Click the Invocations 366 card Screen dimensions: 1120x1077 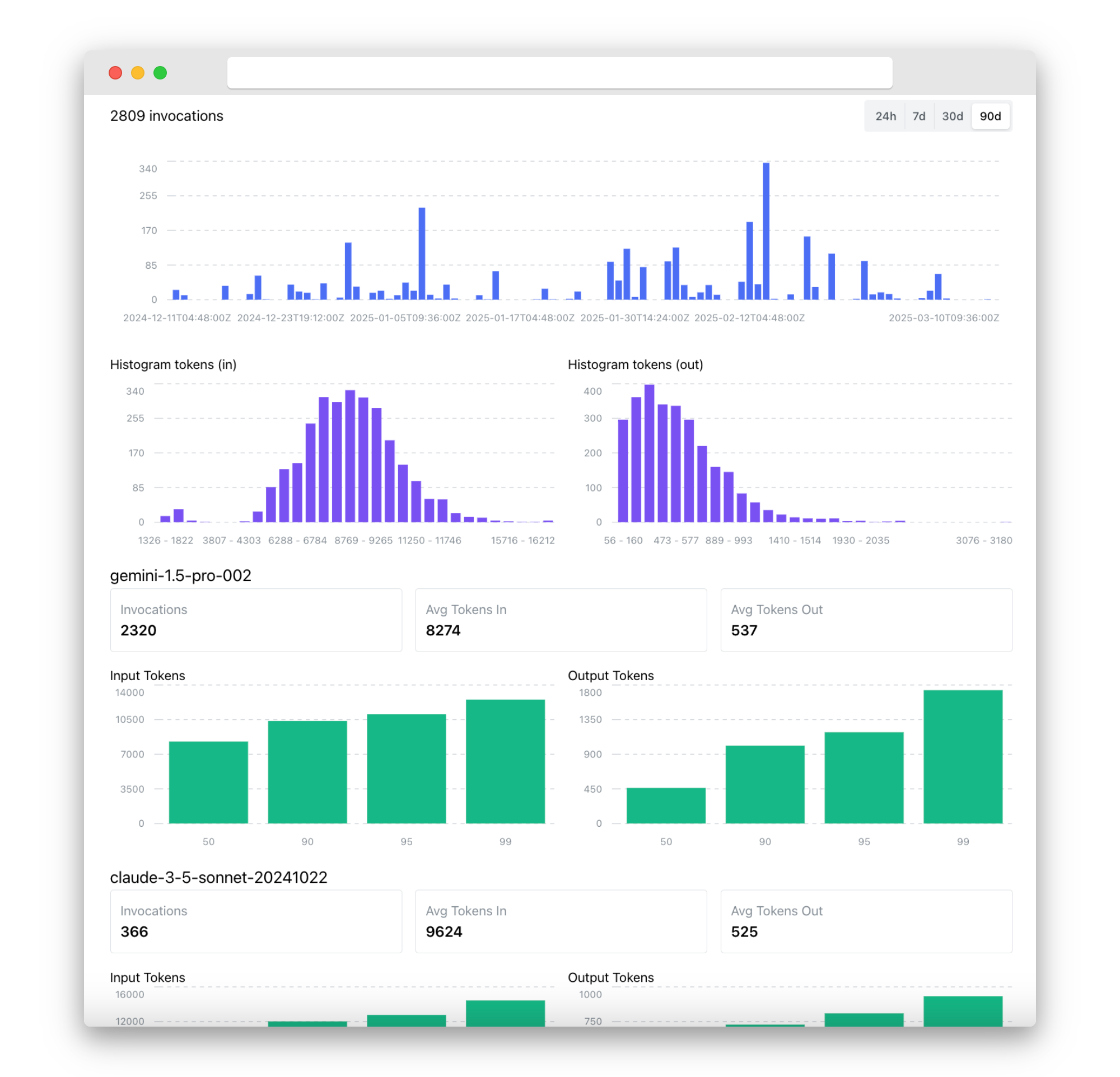point(256,921)
